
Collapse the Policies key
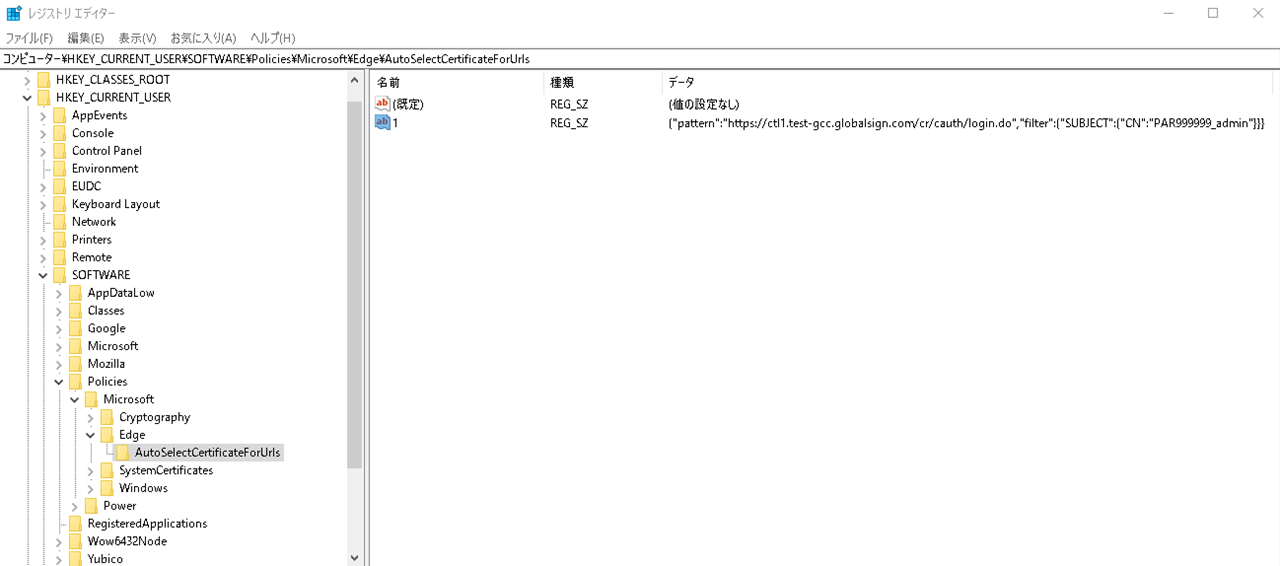tap(59, 382)
